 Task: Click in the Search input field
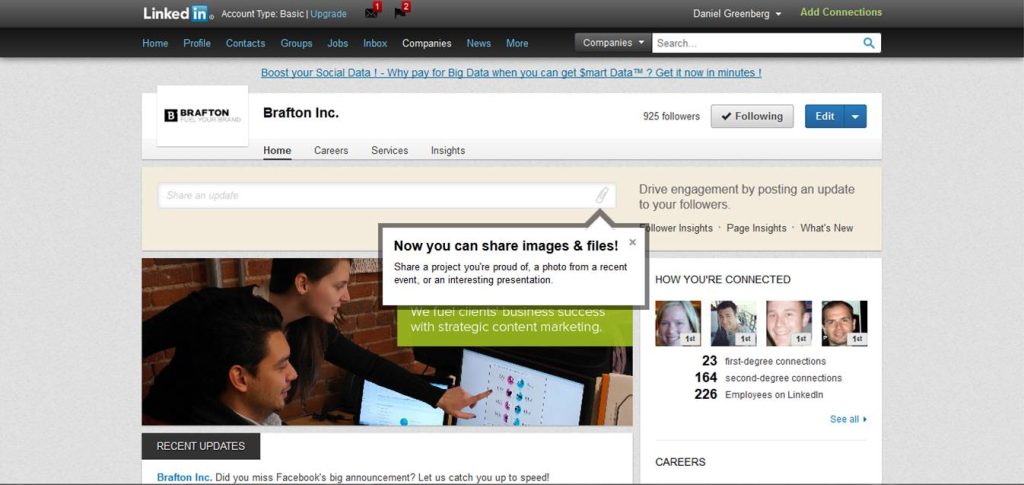point(756,43)
